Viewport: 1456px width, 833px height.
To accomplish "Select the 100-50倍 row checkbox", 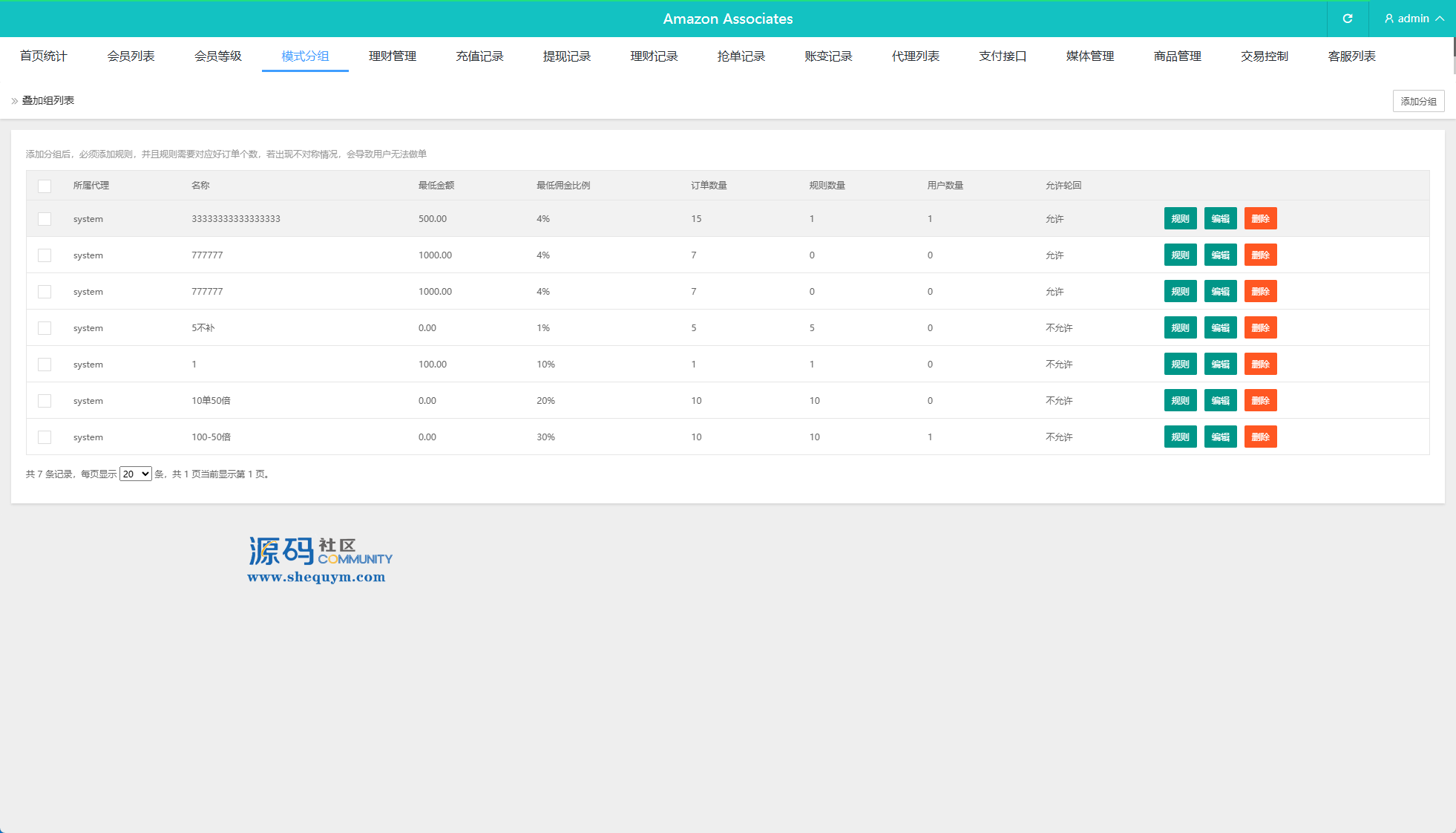I will tap(45, 437).
